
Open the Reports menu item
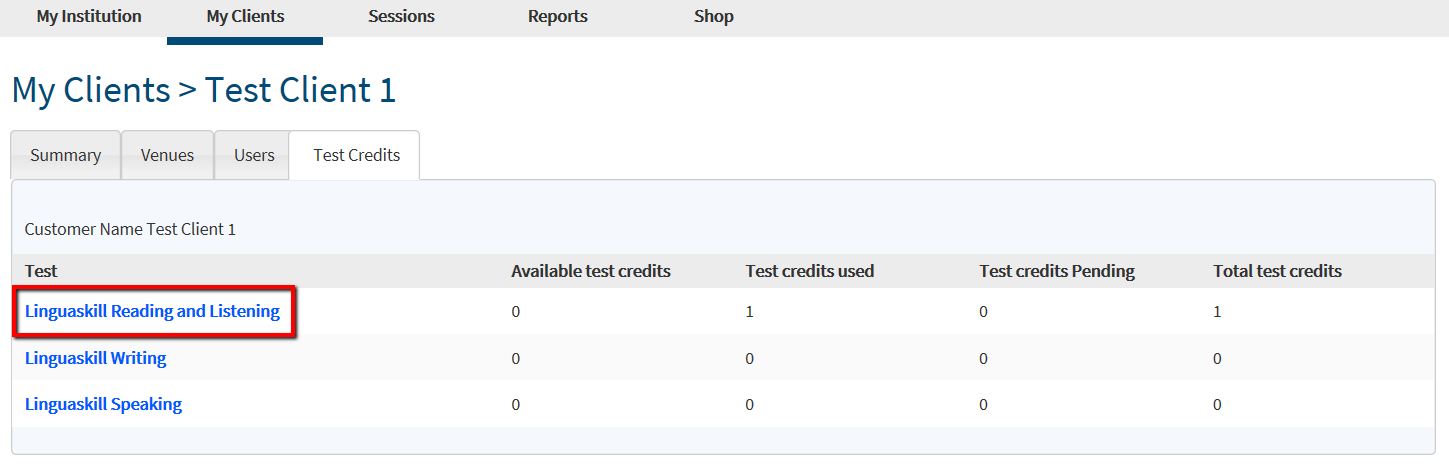(x=558, y=17)
